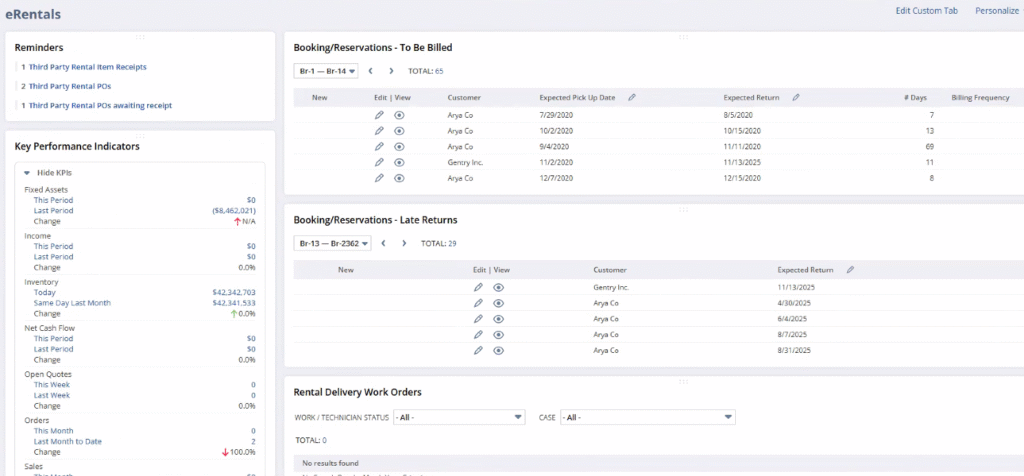
Task: Go to previous page in Late Returns list
Action: (x=384, y=243)
